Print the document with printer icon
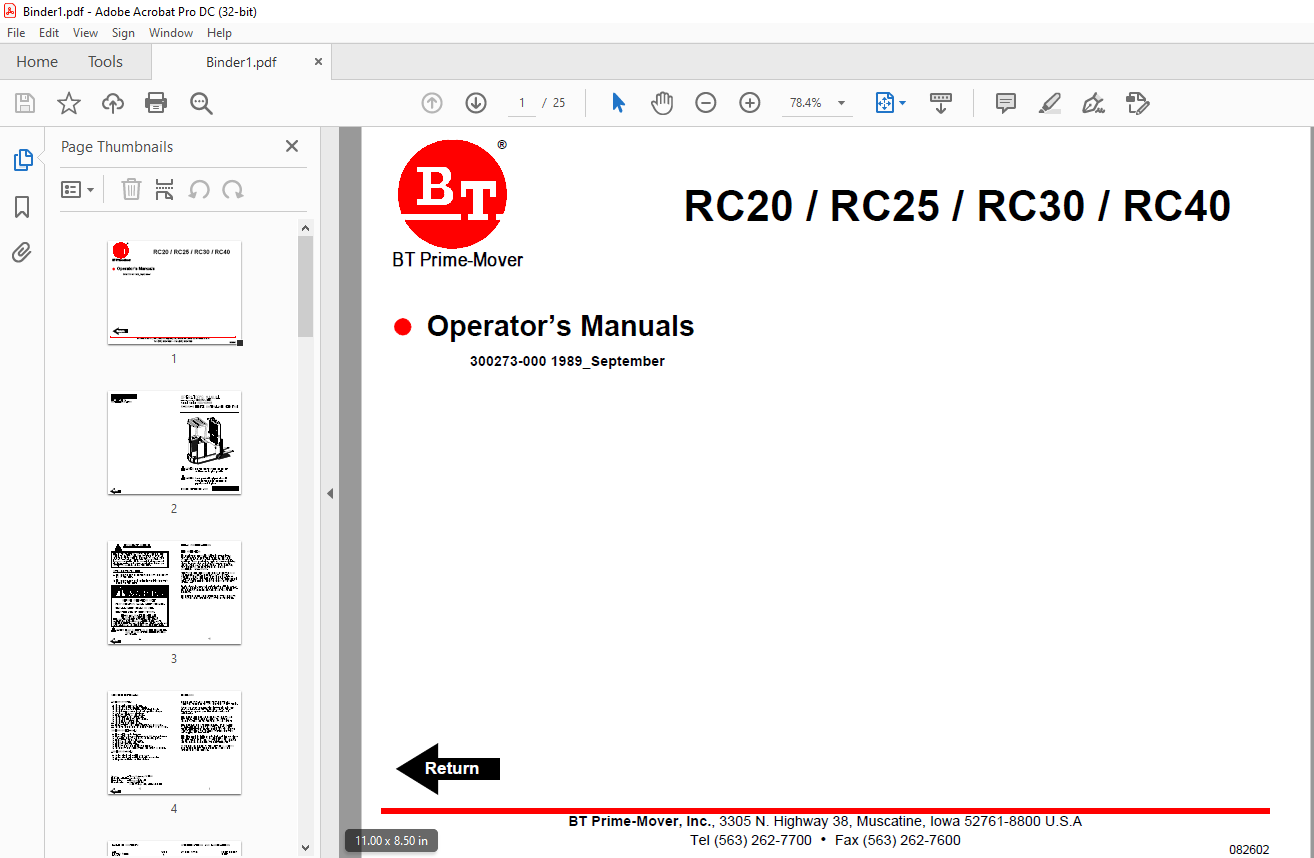Image resolution: width=1314 pixels, height=858 pixels. point(156,103)
